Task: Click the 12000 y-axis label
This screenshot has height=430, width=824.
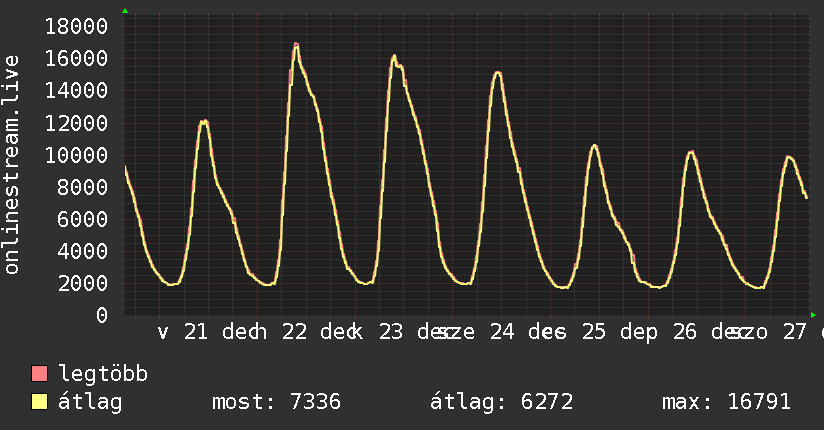Action: (76, 123)
